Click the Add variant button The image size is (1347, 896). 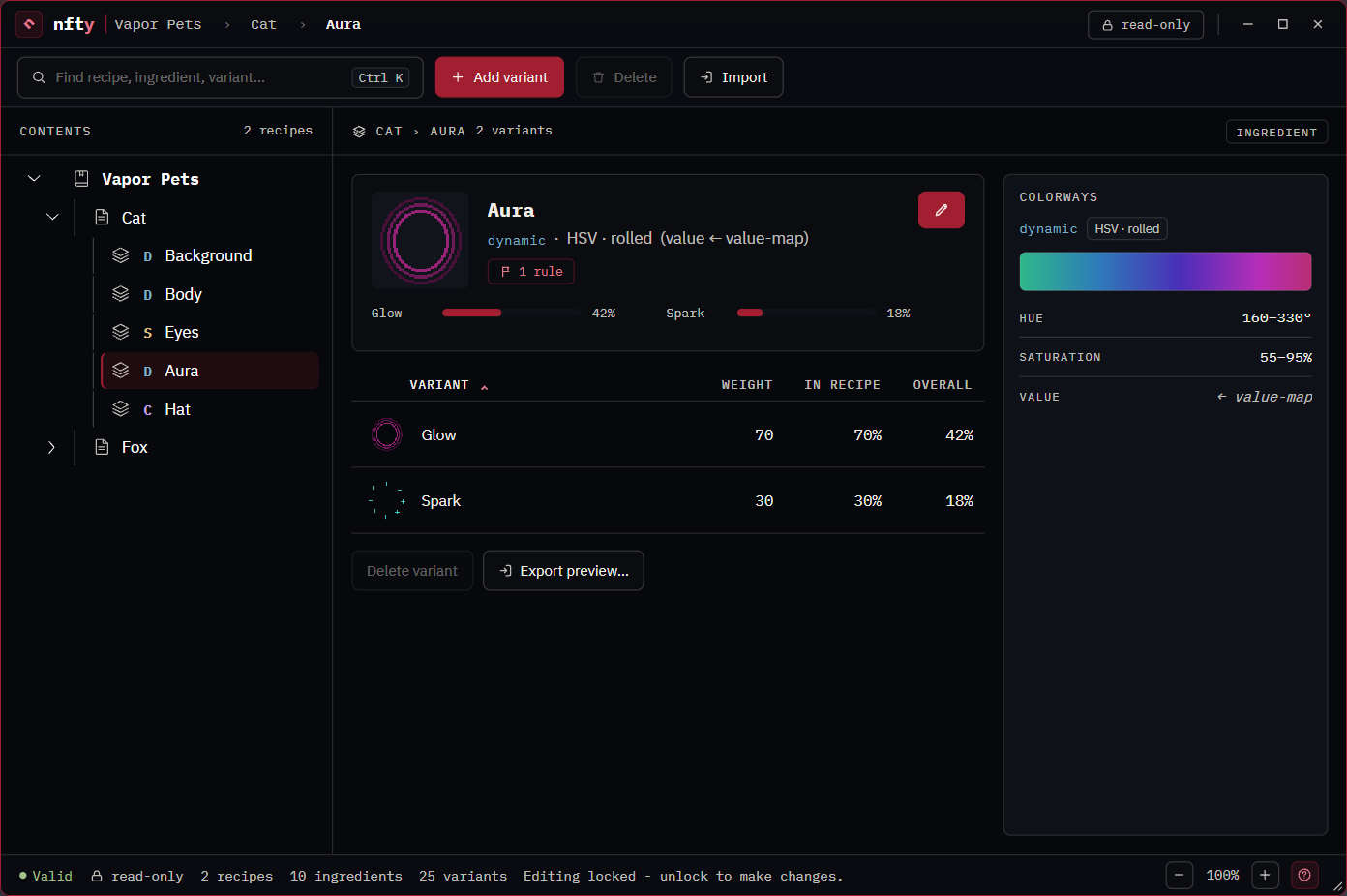499,77
